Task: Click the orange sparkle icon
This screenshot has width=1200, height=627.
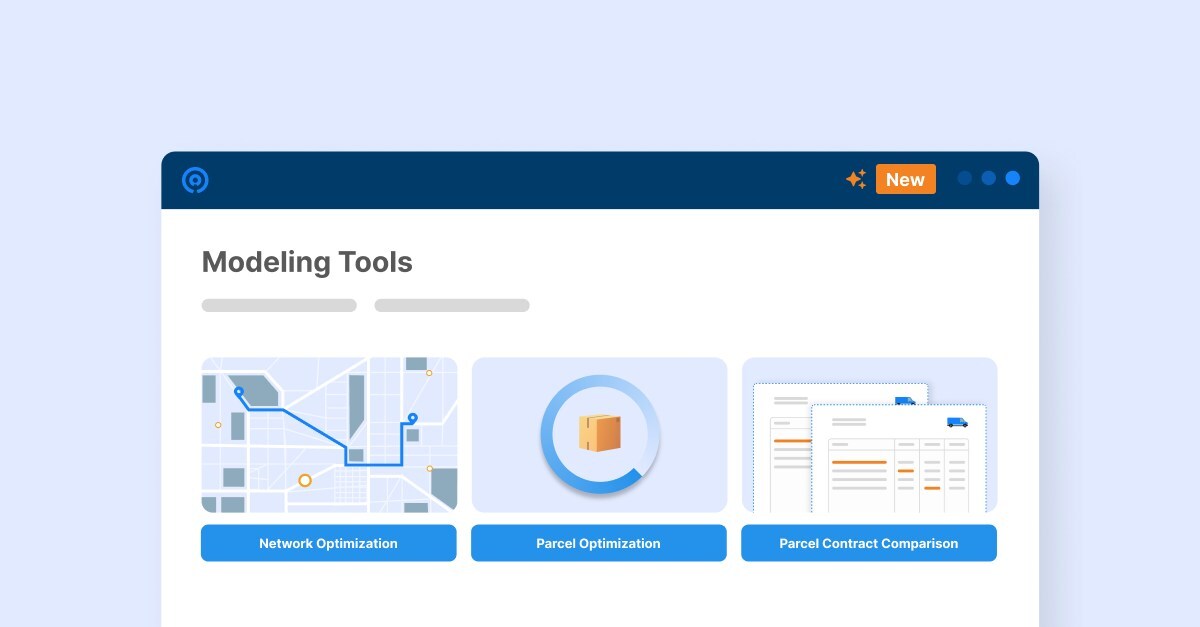Action: click(856, 179)
